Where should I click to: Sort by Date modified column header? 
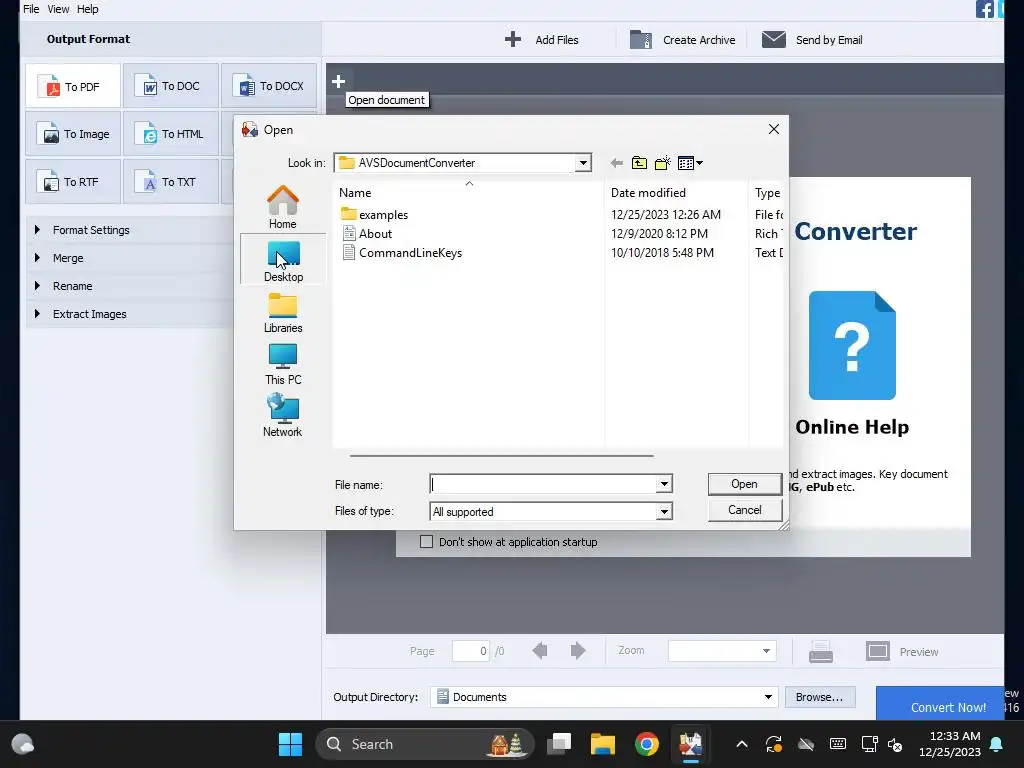(x=676, y=193)
